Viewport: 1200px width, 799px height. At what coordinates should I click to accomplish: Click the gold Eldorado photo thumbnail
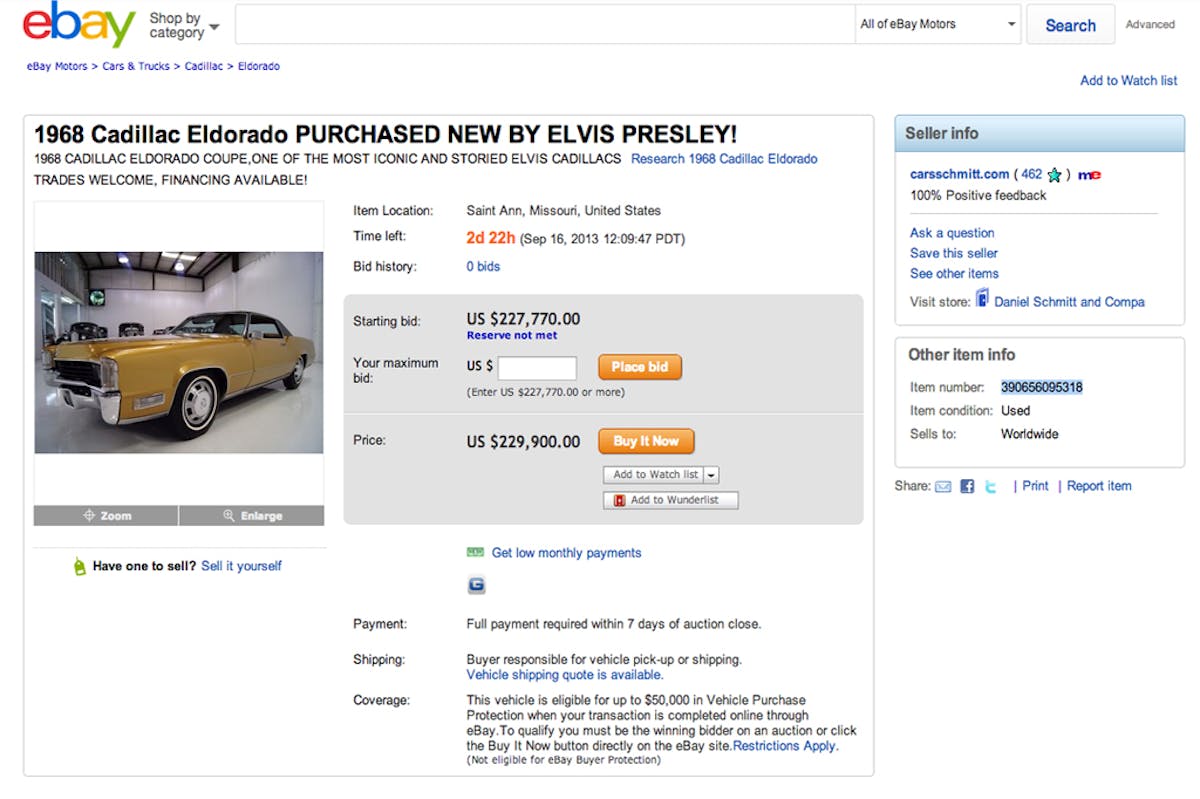(179, 352)
